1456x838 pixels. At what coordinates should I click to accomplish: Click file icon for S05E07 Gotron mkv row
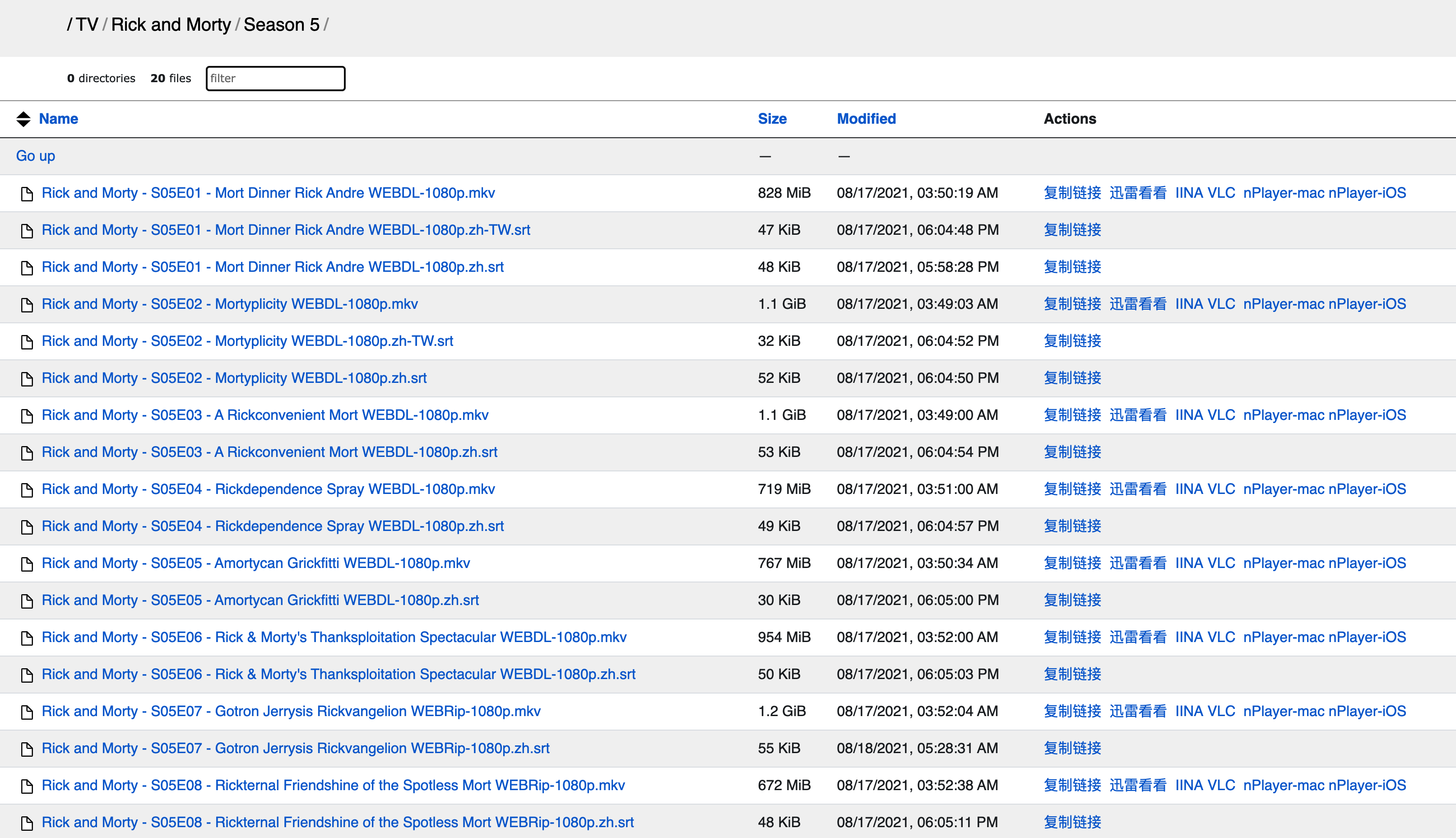(x=27, y=712)
